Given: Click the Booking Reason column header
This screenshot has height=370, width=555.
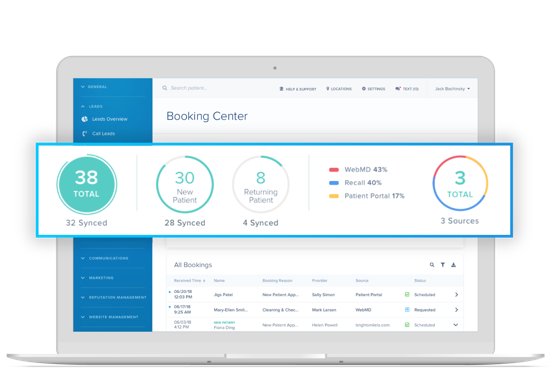Looking at the screenshot, I should pos(277,280).
